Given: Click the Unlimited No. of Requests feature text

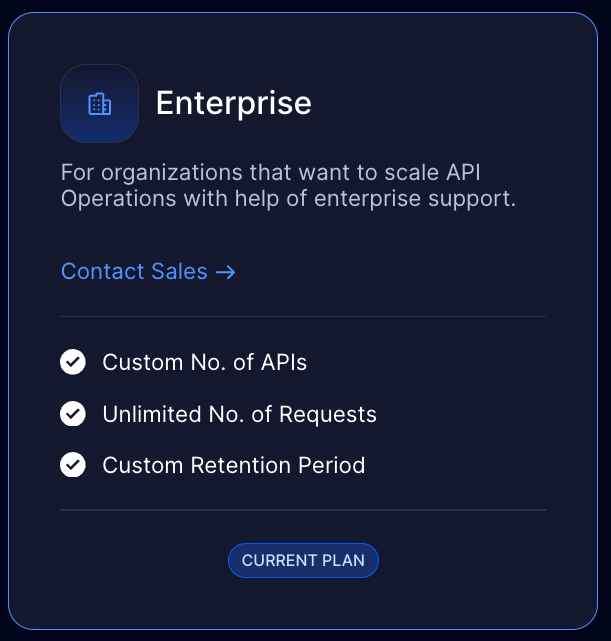Looking at the screenshot, I should (239, 414).
